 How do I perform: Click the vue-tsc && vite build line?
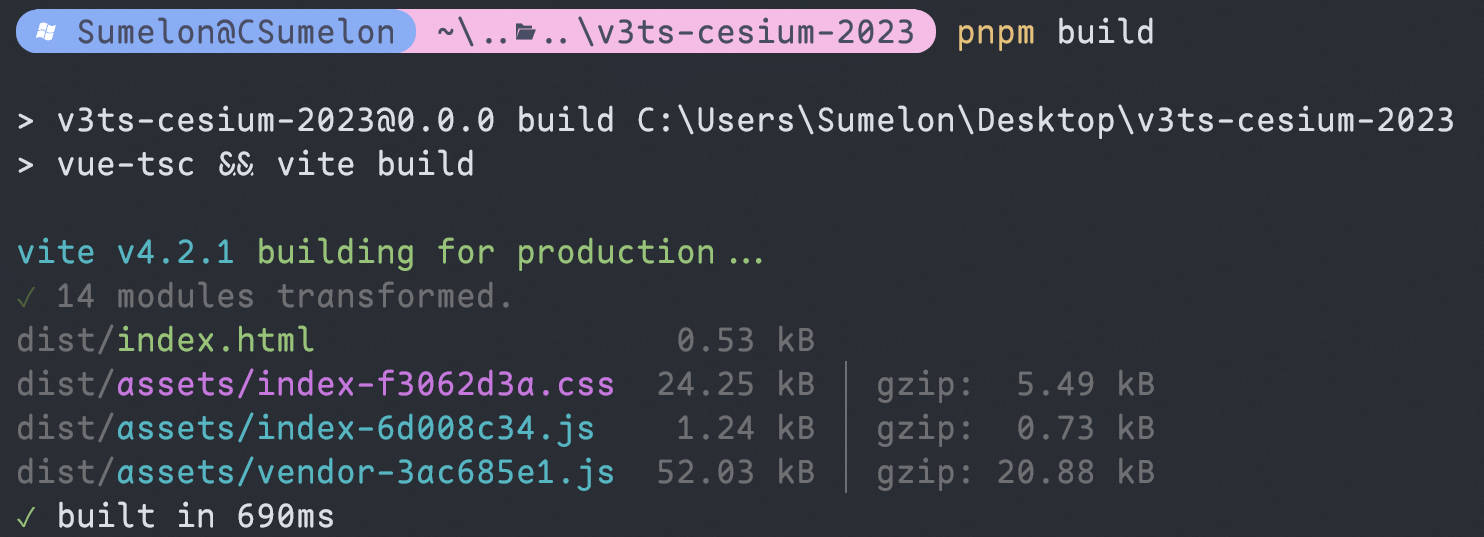(266, 164)
